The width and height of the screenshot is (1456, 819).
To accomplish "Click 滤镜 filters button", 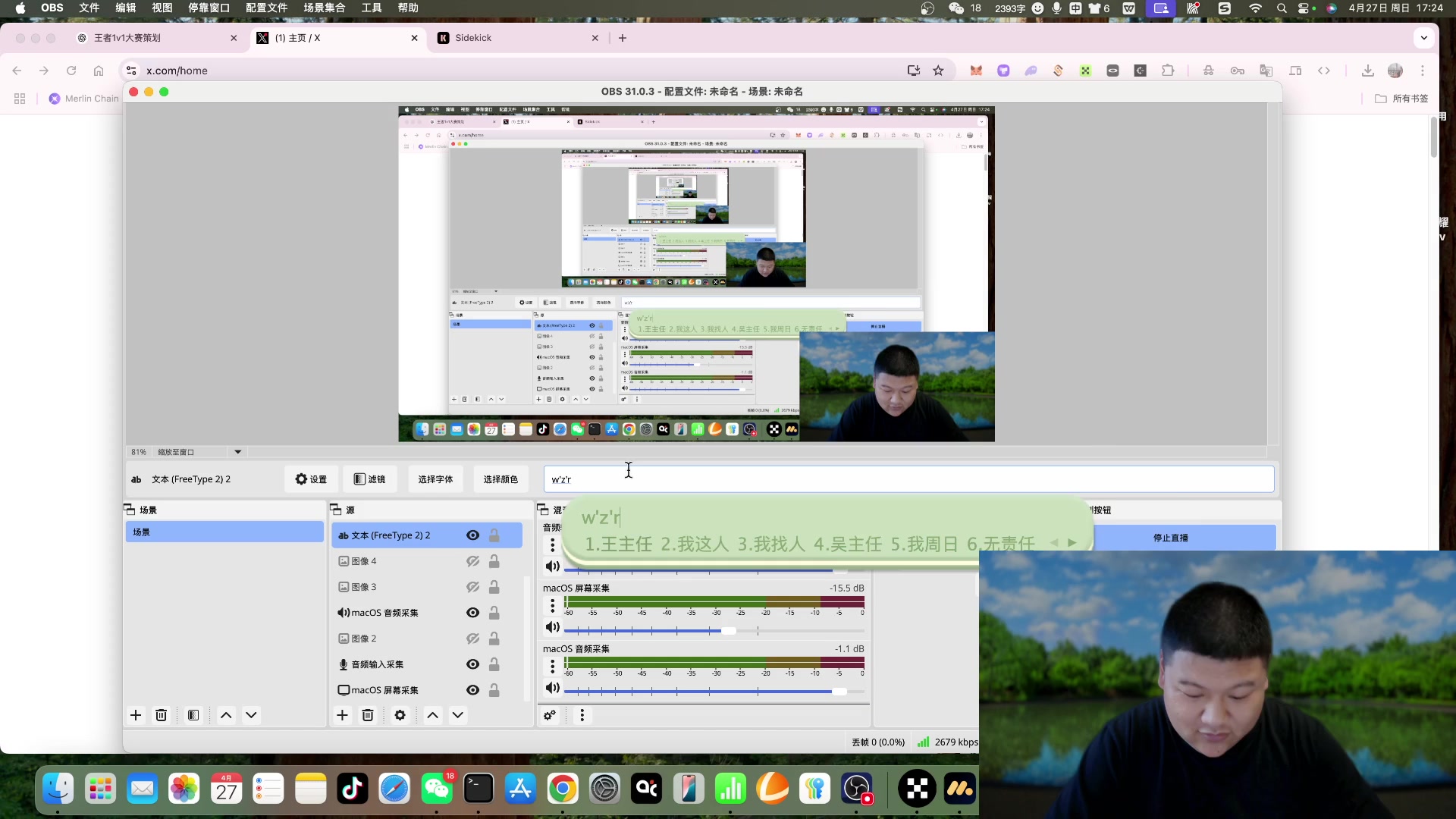I will [370, 479].
